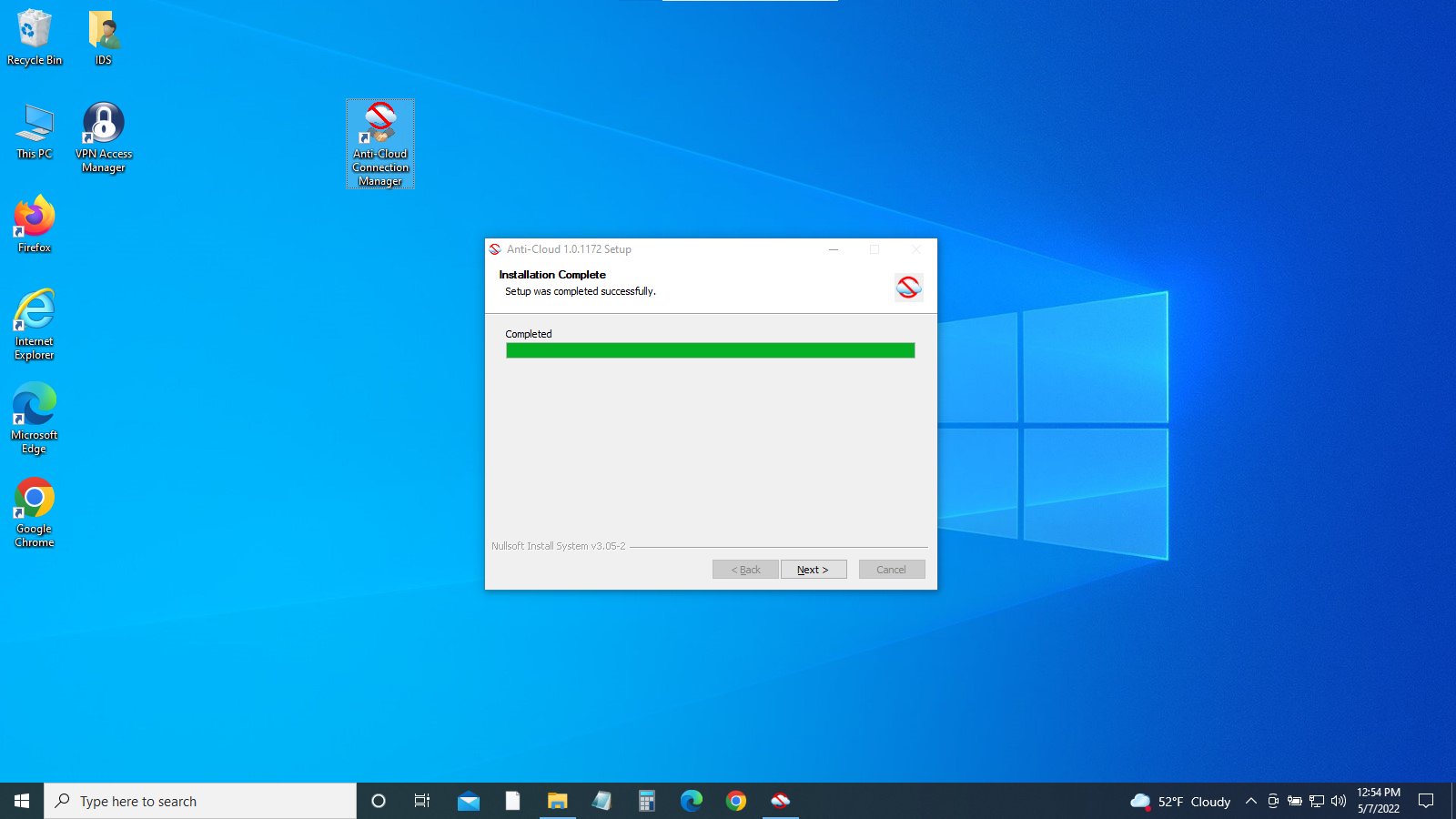Click the 'Completed' status label
Screen dimensions: 1456x819
pyautogui.click(x=529, y=334)
